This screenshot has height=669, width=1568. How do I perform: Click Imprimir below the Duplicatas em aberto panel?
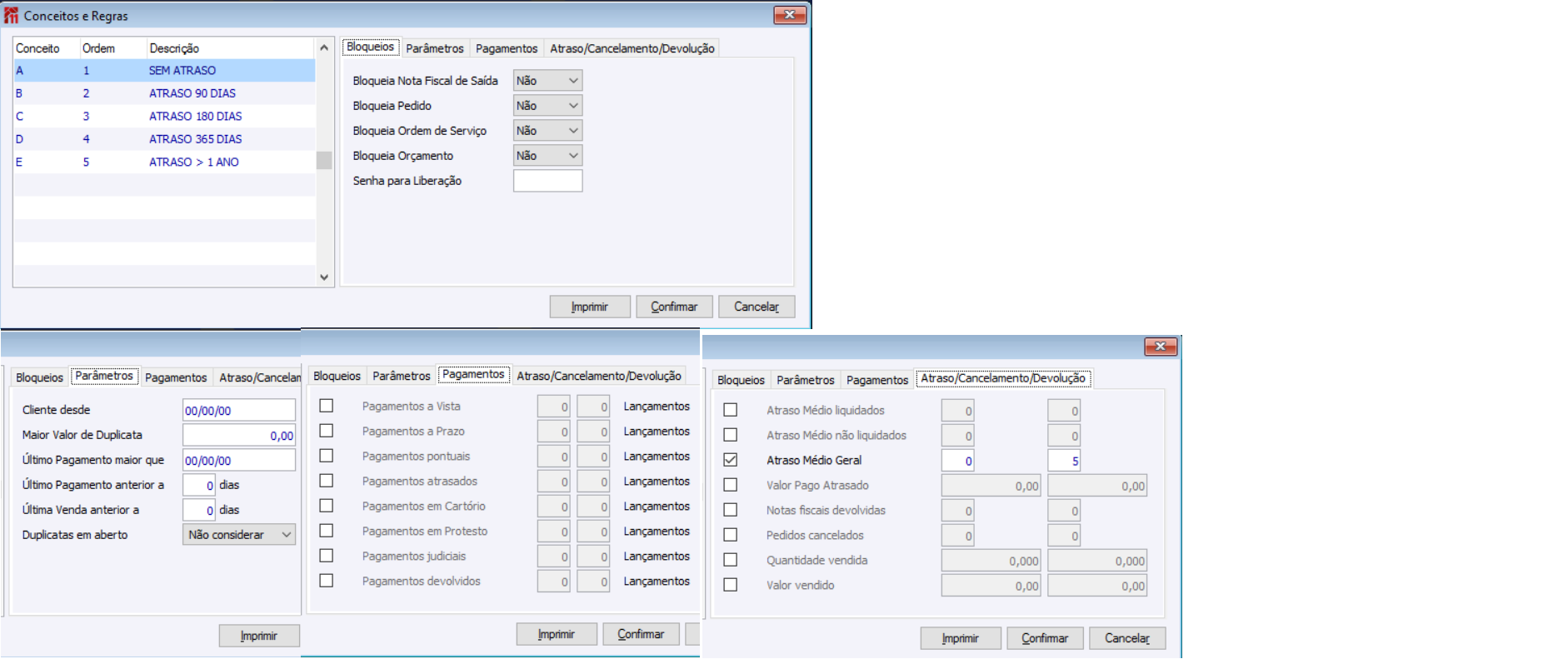259,636
